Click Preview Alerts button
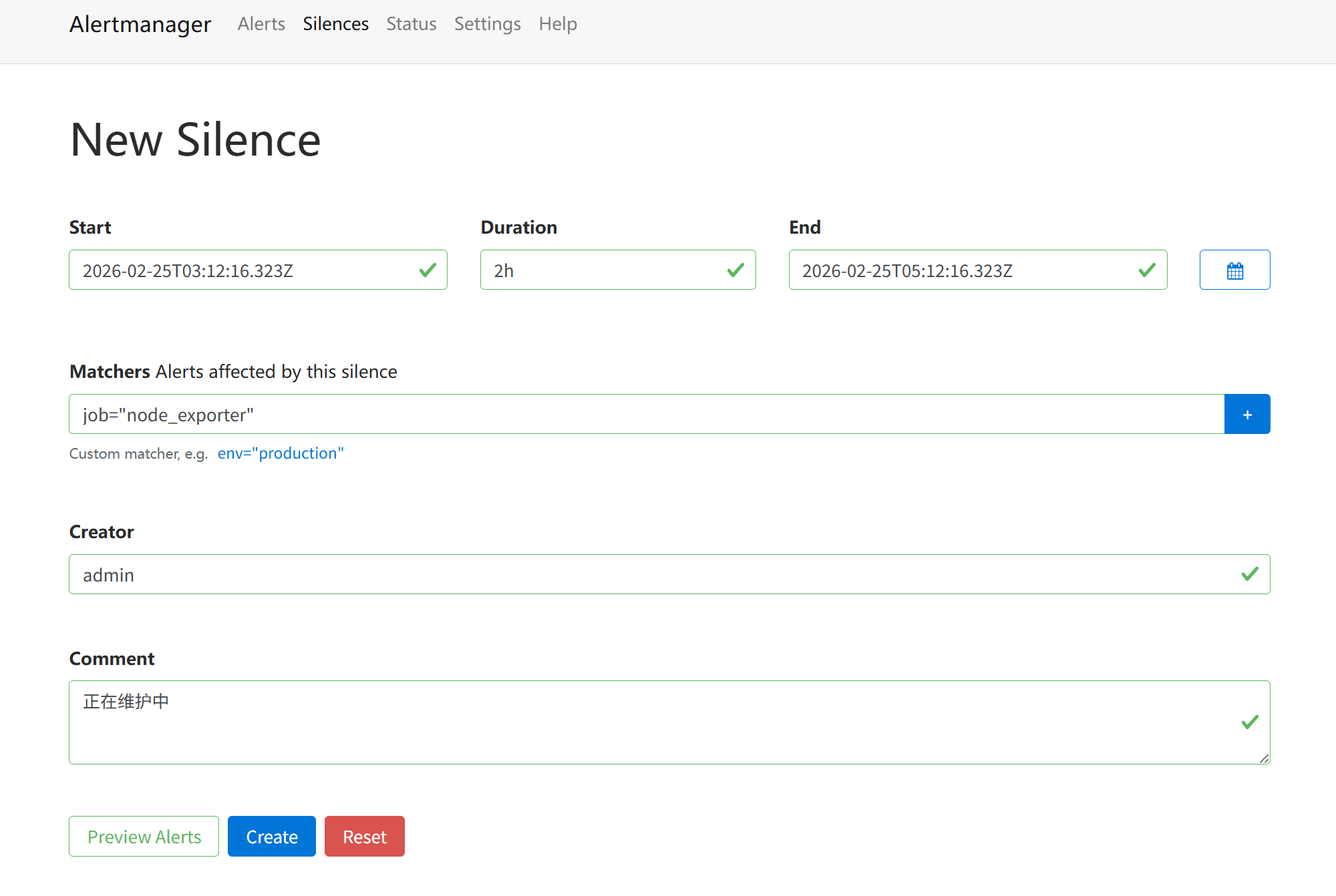Screen dimensions: 1336x896 pos(144,837)
